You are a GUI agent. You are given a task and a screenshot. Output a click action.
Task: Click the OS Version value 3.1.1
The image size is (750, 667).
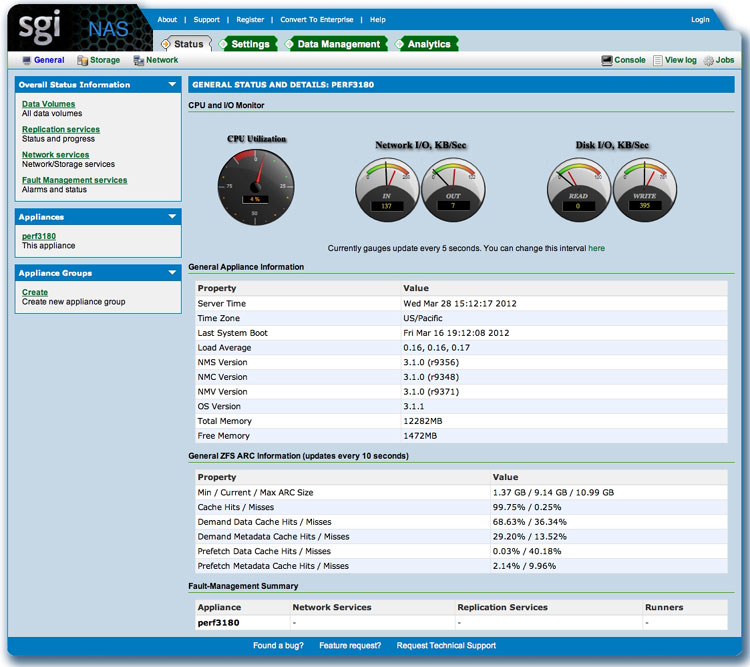tap(414, 406)
